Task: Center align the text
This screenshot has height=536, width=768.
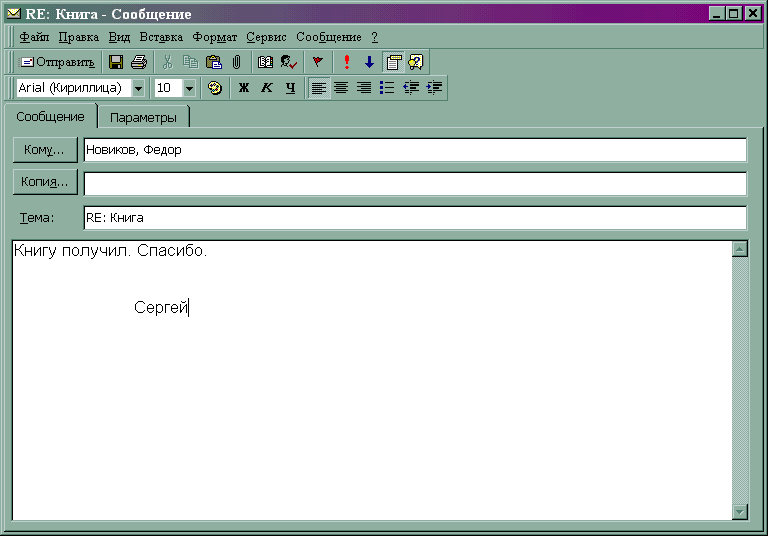Action: click(x=341, y=88)
